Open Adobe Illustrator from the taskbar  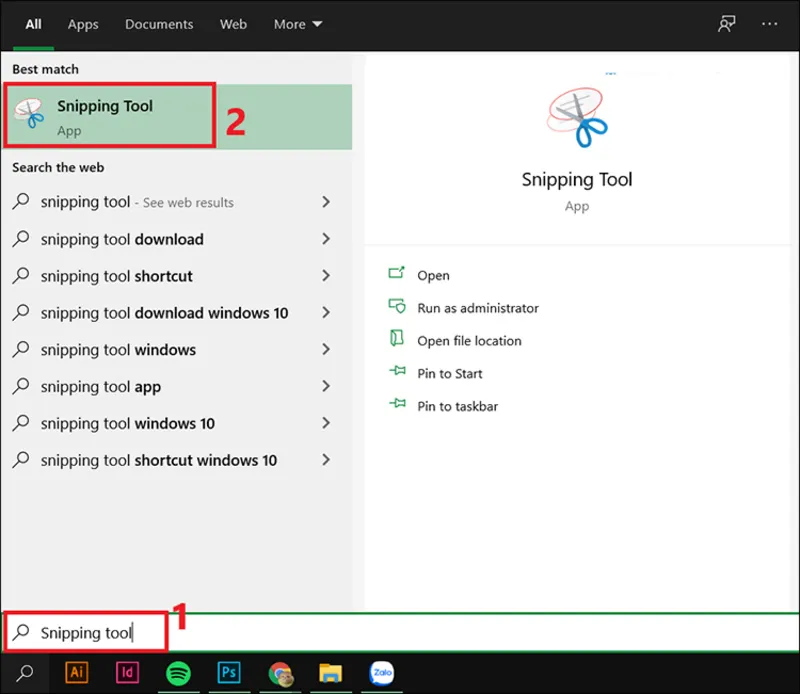77,673
